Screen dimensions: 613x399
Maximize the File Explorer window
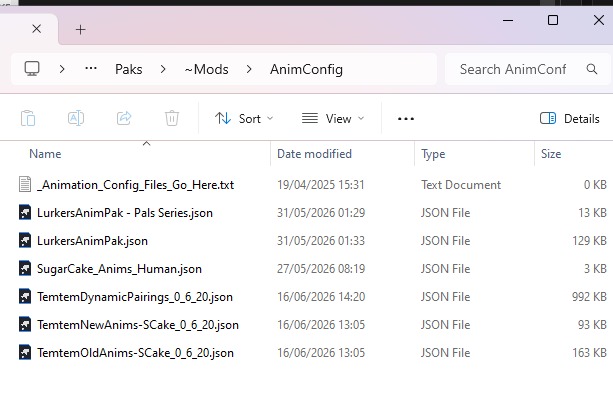coord(553,20)
